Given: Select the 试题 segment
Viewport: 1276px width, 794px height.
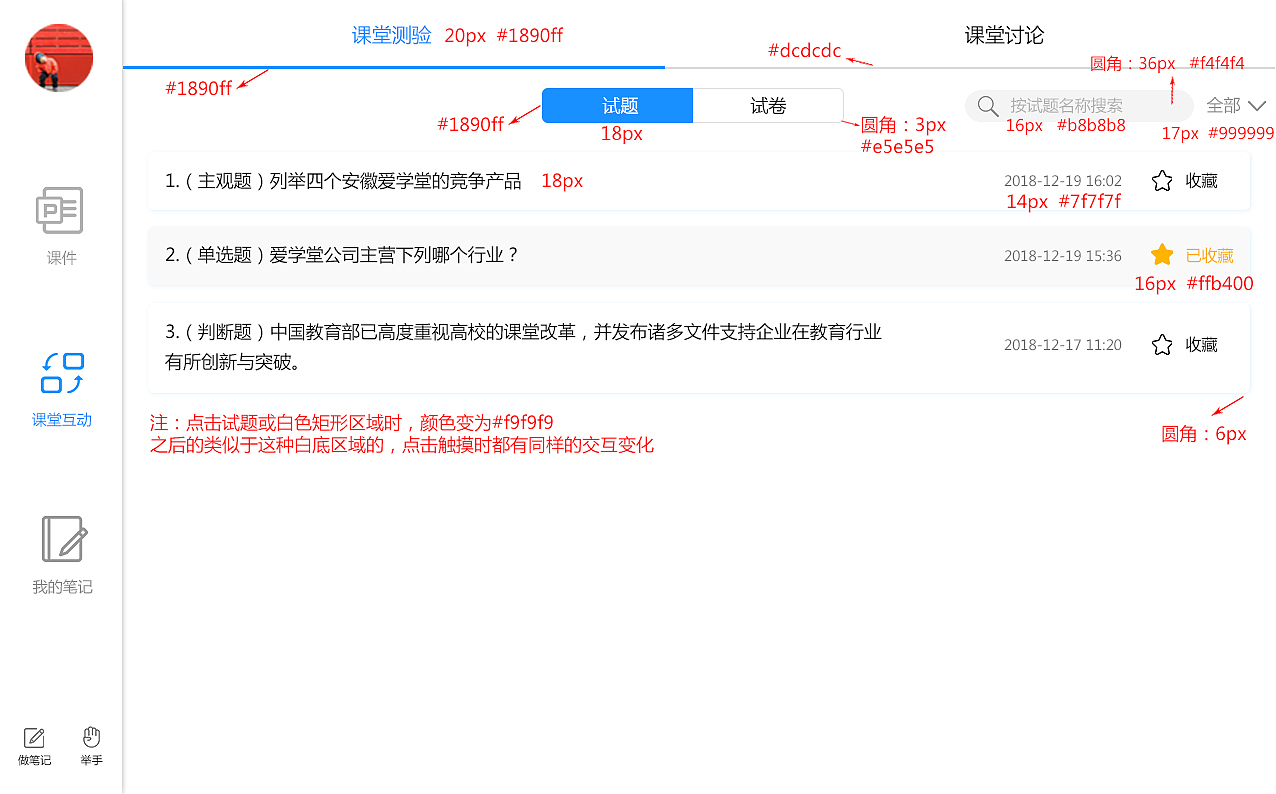Looking at the screenshot, I should [617, 105].
